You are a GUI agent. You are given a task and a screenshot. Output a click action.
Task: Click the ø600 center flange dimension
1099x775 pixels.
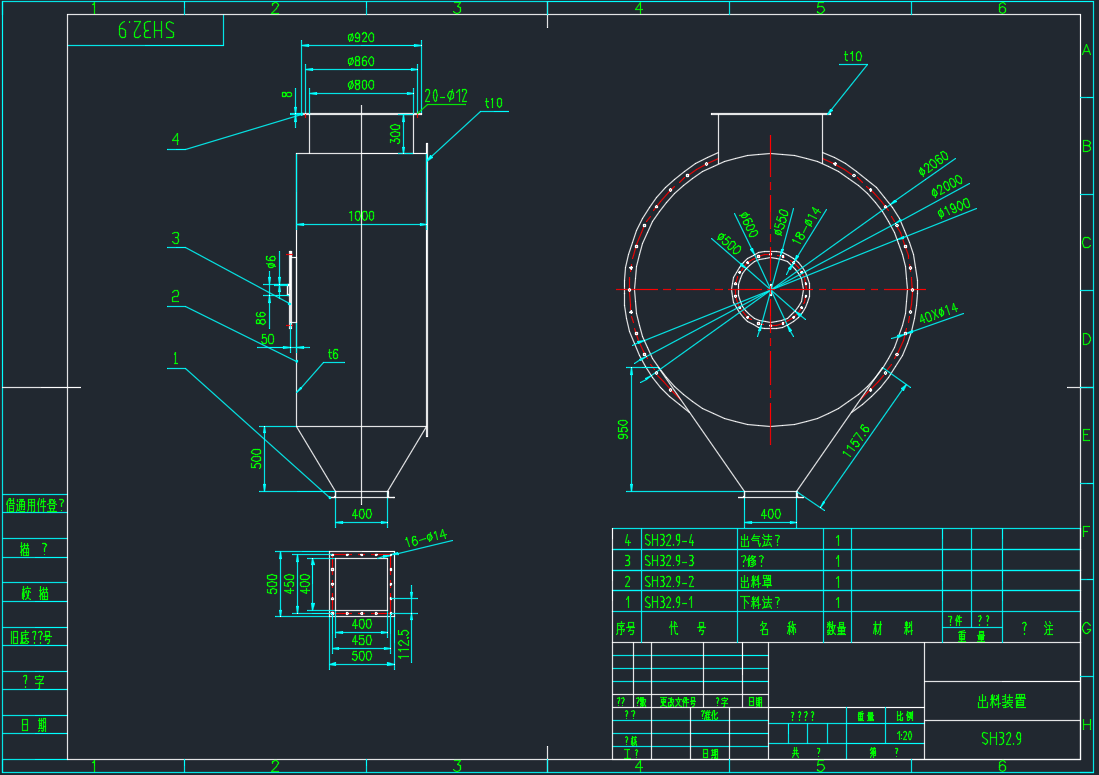[749, 224]
